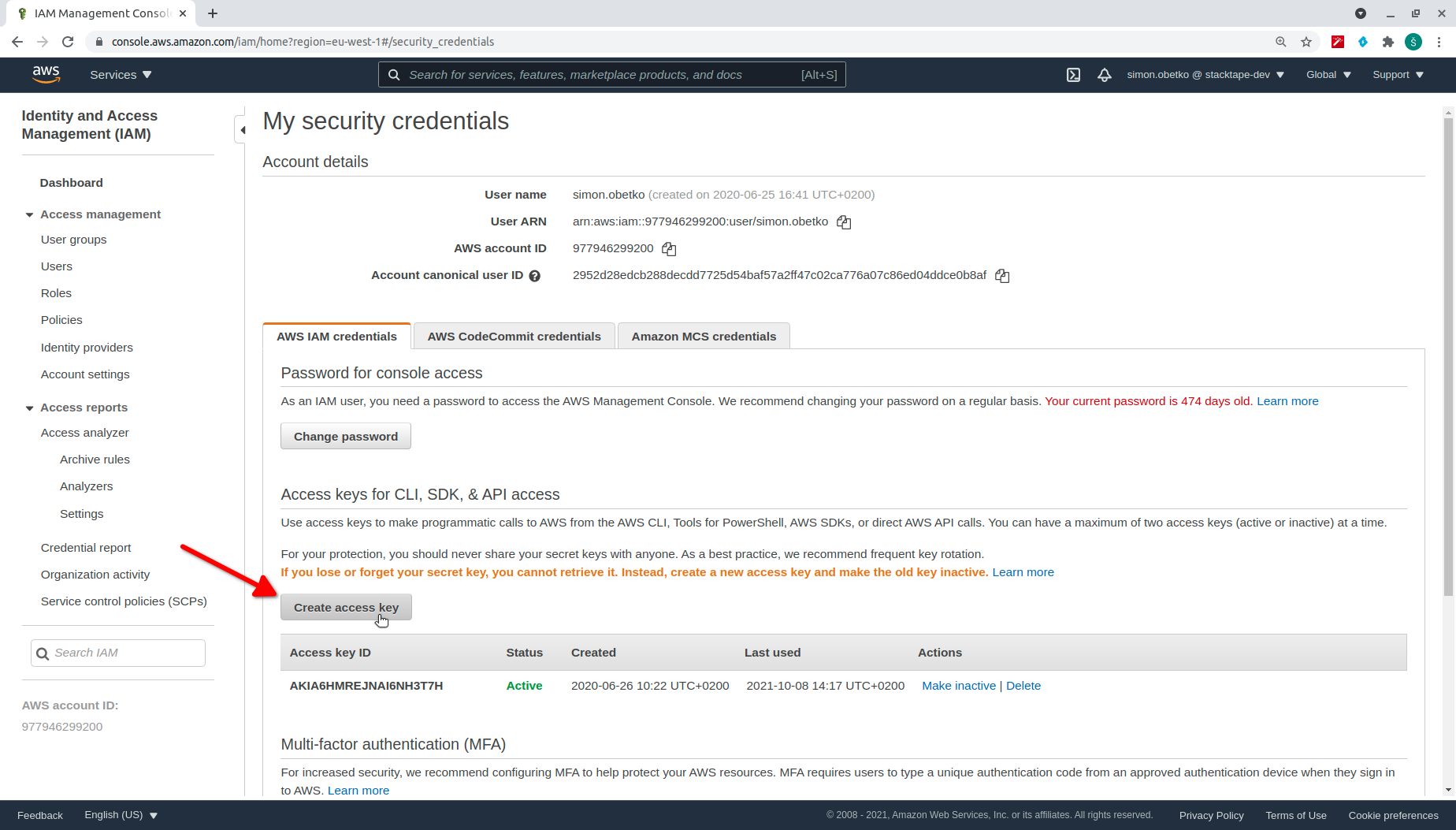
Task: Open Account settings
Action: tap(85, 374)
